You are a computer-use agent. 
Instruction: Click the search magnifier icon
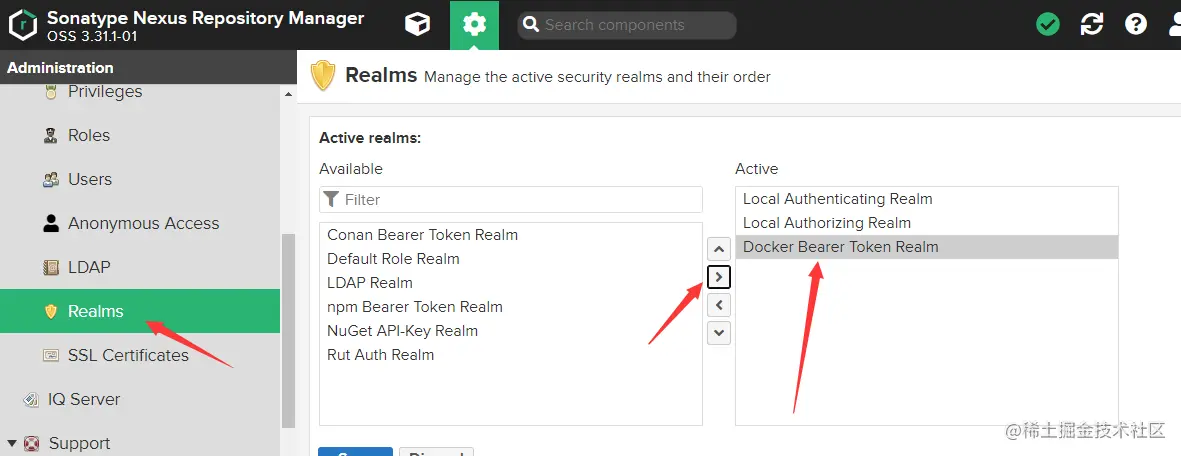coord(531,25)
